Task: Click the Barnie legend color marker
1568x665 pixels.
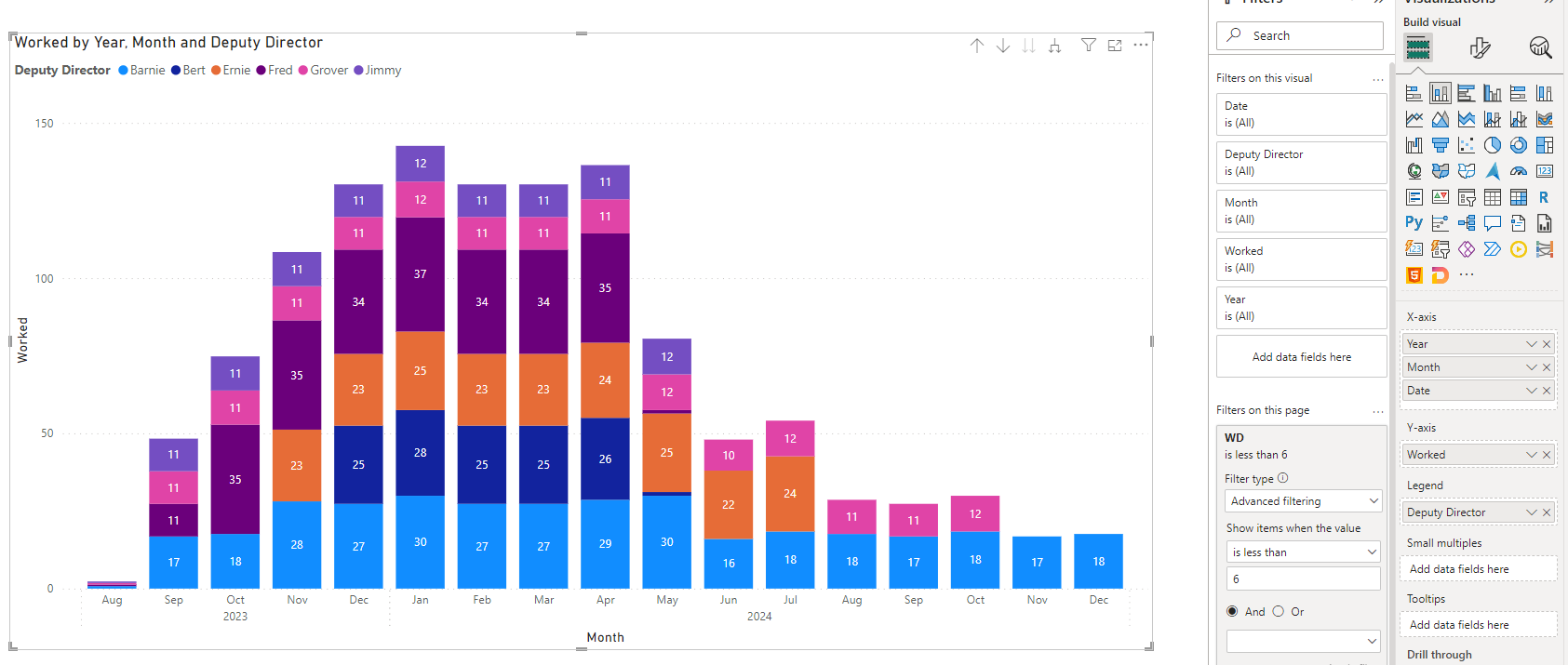Action: click(123, 71)
